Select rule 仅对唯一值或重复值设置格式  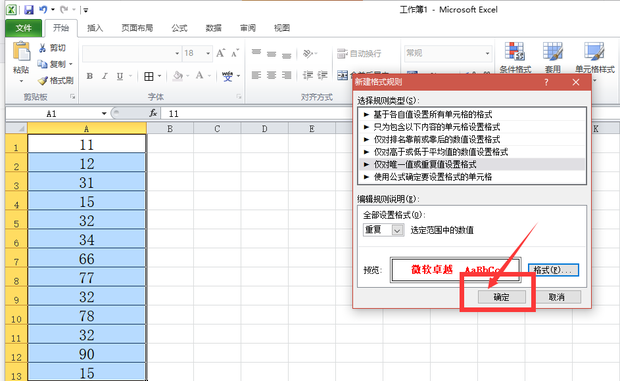(472, 164)
